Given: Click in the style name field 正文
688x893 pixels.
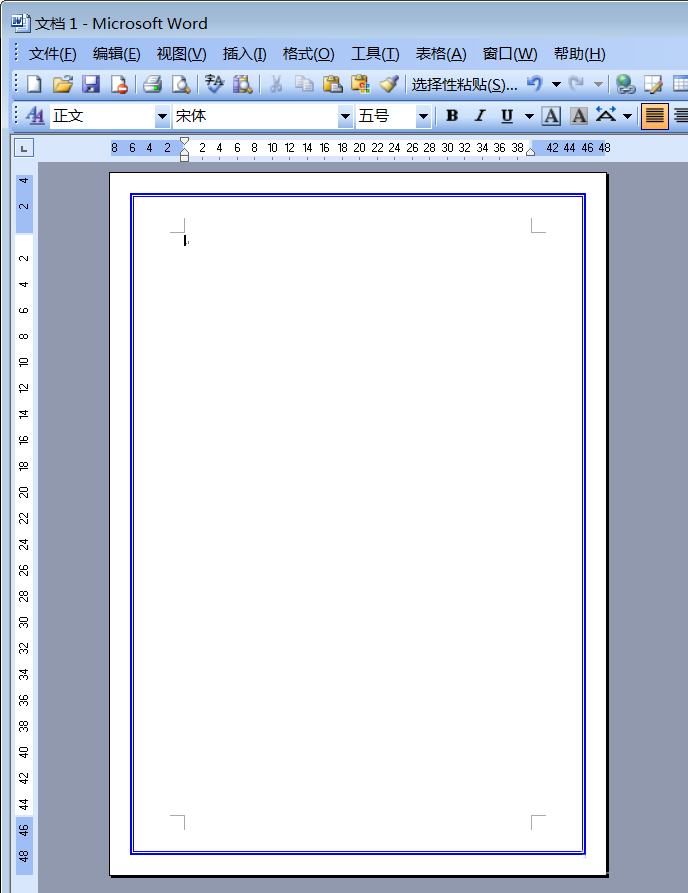Looking at the screenshot, I should pyautogui.click(x=103, y=117).
